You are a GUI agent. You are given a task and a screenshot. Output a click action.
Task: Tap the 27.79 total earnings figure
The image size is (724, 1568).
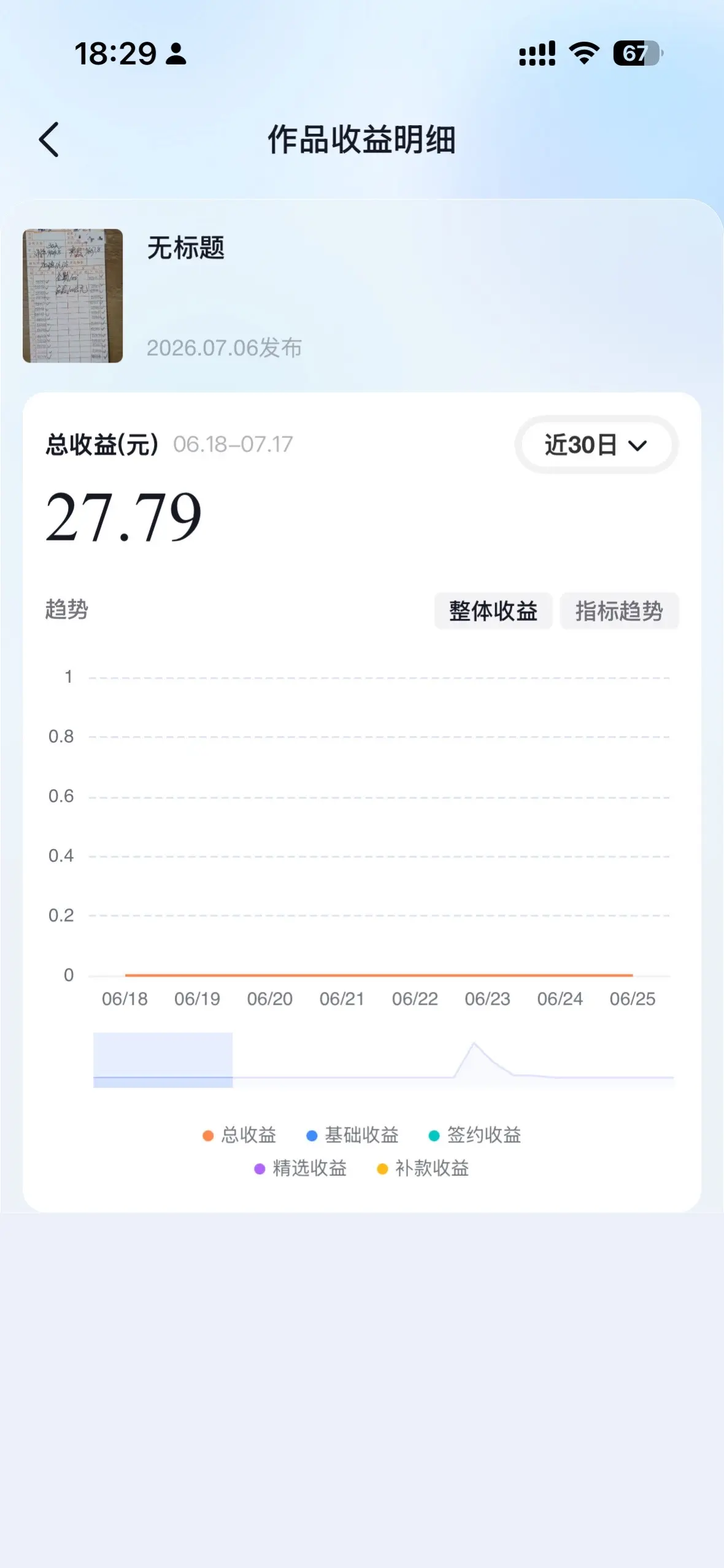point(123,517)
